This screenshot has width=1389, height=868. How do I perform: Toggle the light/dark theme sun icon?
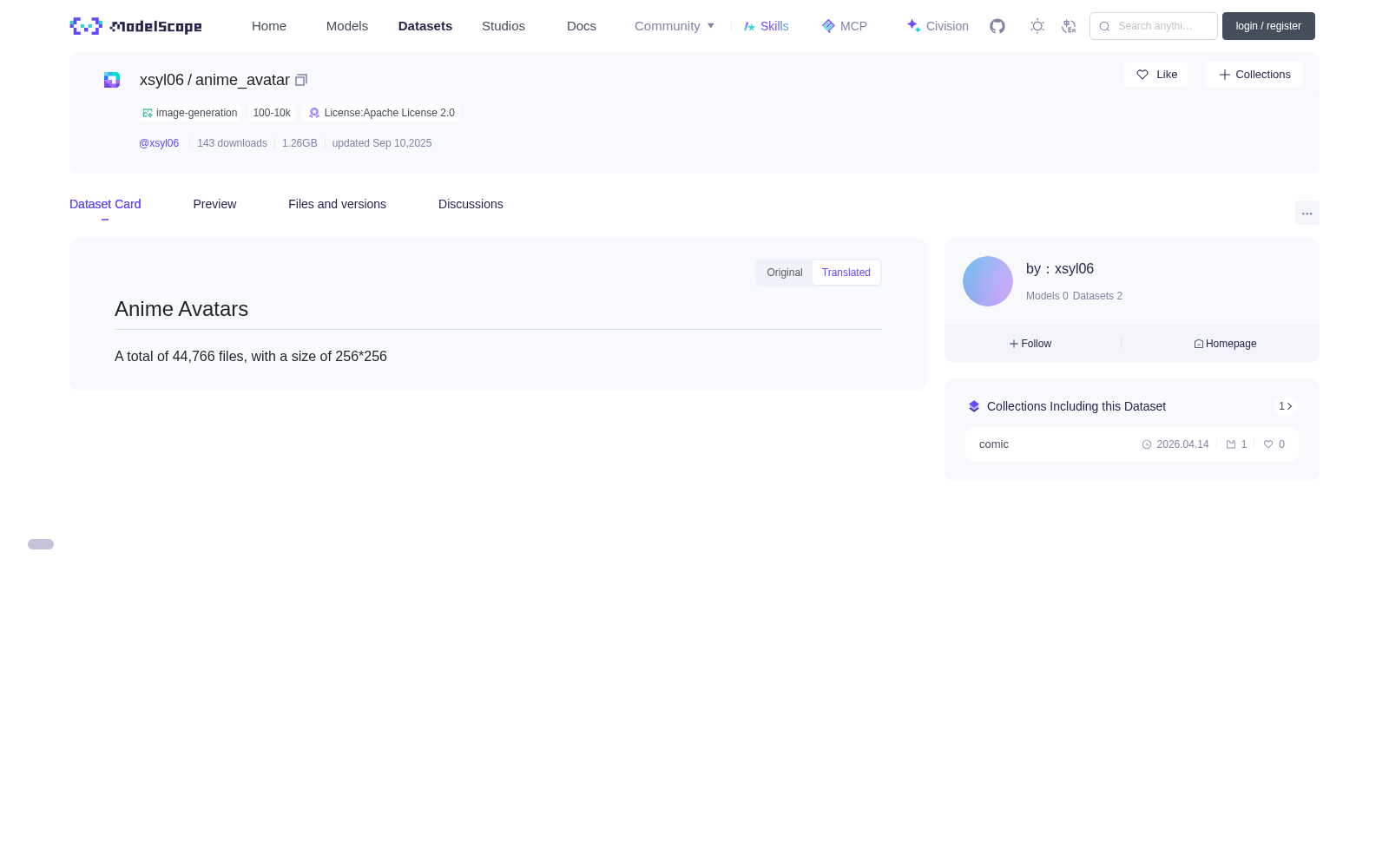[x=1037, y=26]
